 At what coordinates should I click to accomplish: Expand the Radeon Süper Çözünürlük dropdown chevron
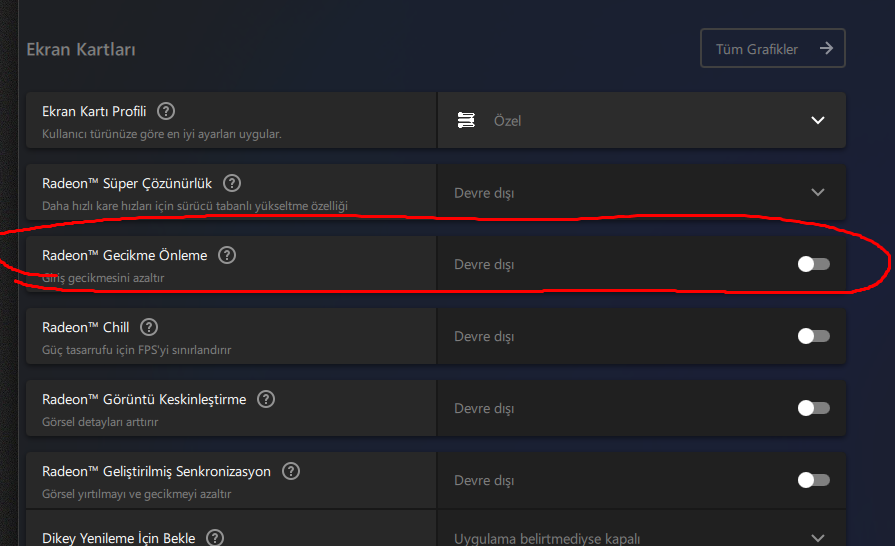tap(818, 192)
